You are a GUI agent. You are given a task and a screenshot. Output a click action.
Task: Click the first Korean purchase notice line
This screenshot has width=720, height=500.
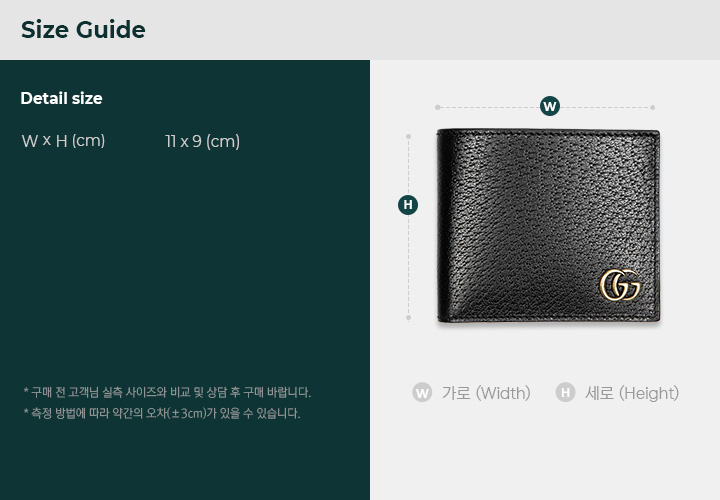[167, 392]
